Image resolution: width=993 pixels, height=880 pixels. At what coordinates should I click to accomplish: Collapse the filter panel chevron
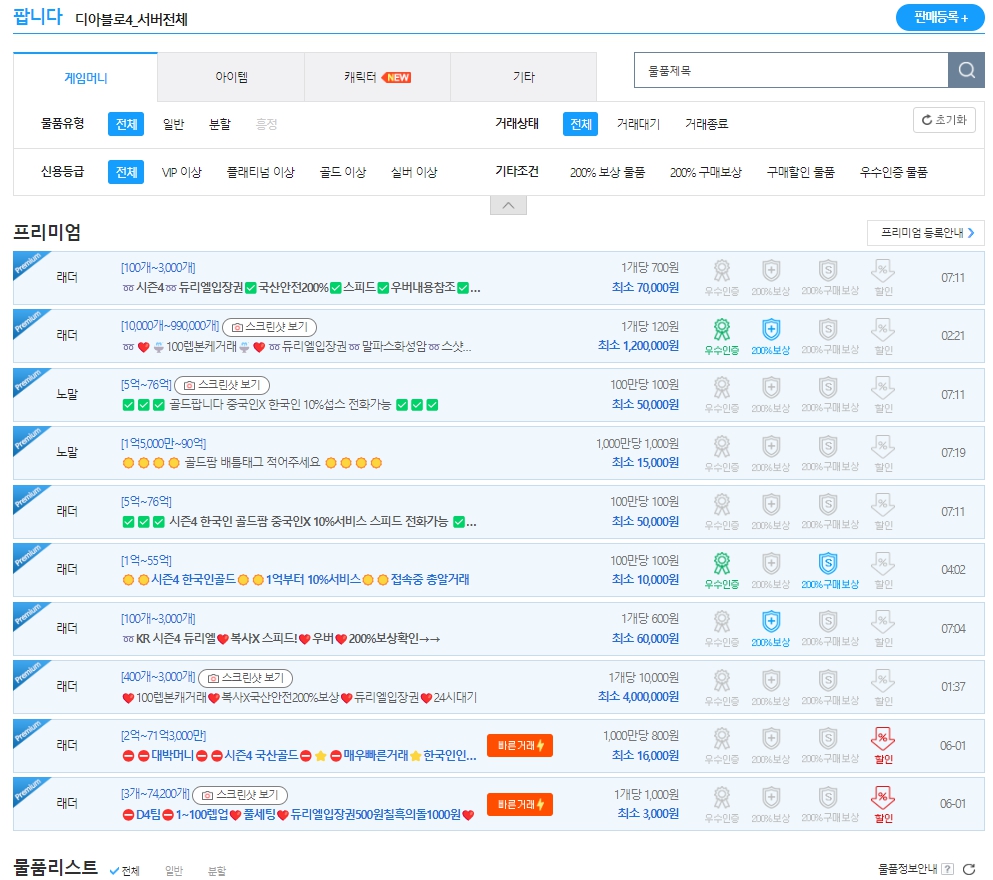508,204
